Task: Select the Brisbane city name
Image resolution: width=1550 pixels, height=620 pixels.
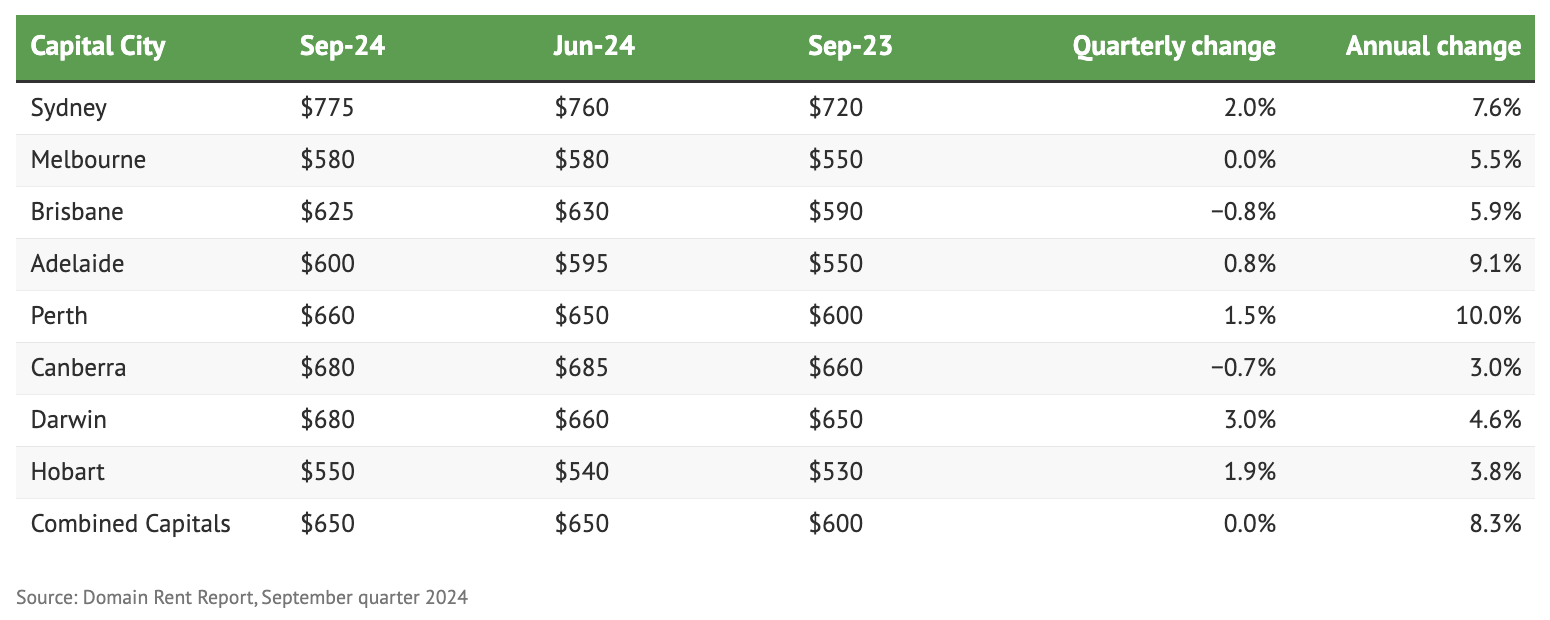Action: coord(77,212)
